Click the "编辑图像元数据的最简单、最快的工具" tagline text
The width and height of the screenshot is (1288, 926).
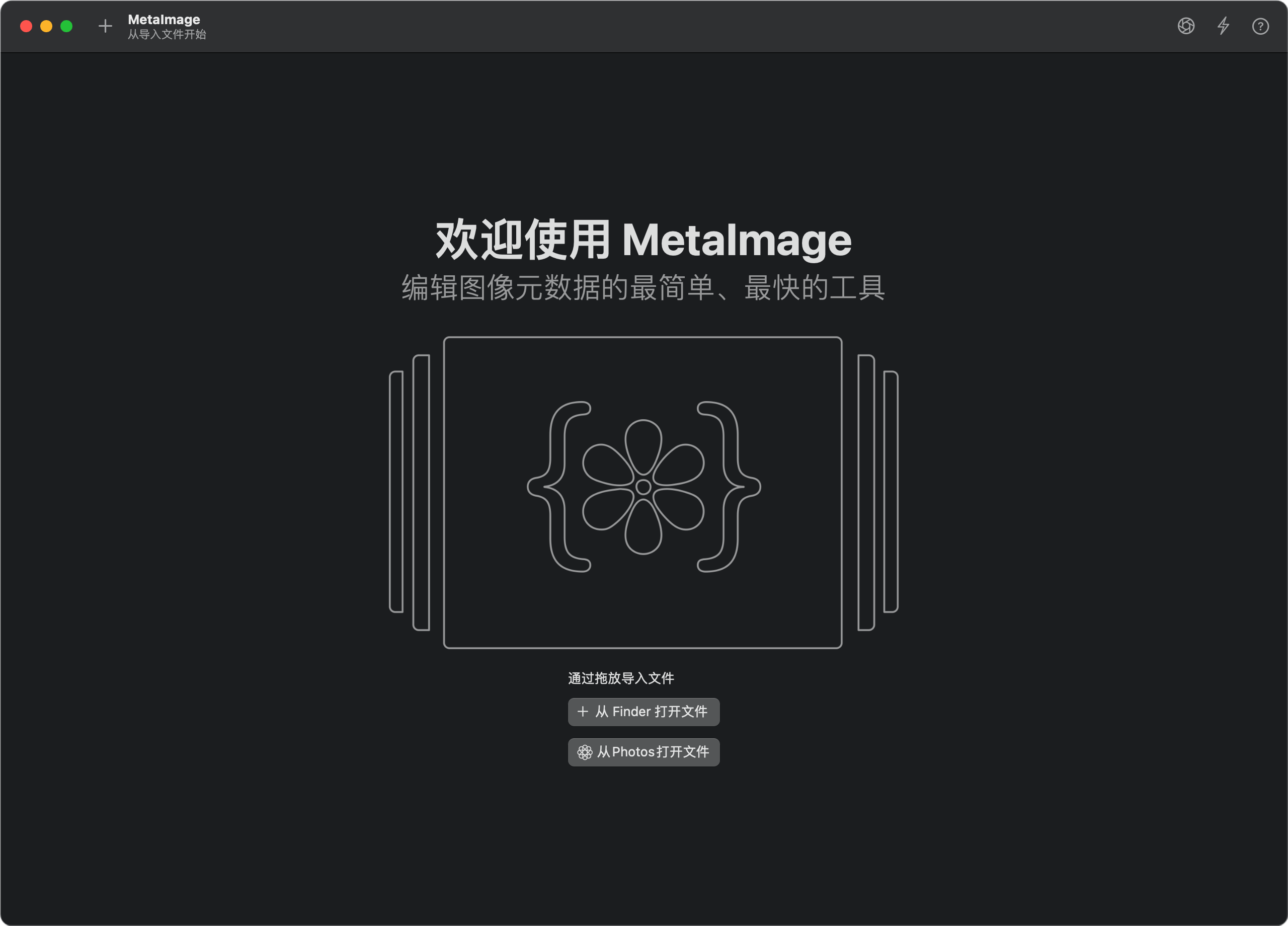(643, 287)
